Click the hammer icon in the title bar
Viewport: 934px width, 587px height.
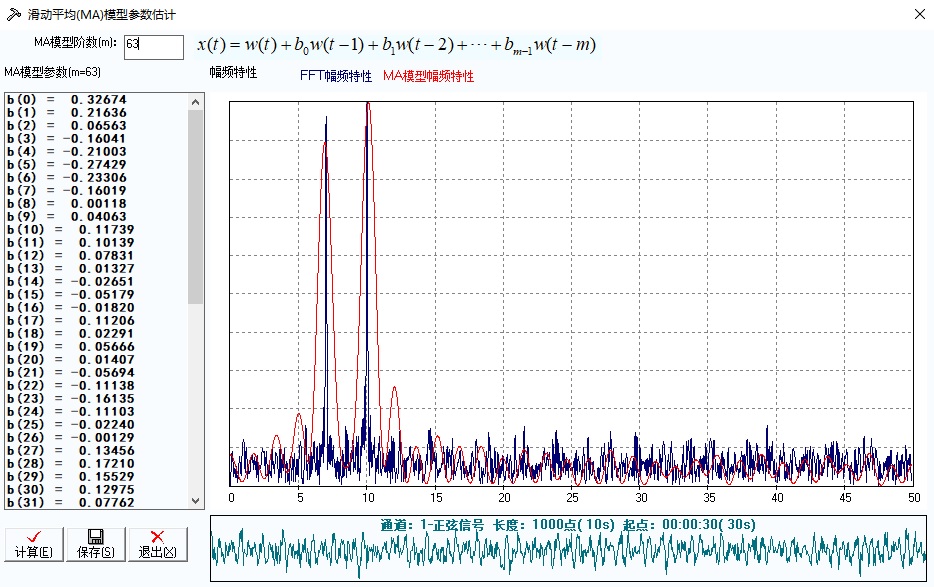[x=13, y=14]
